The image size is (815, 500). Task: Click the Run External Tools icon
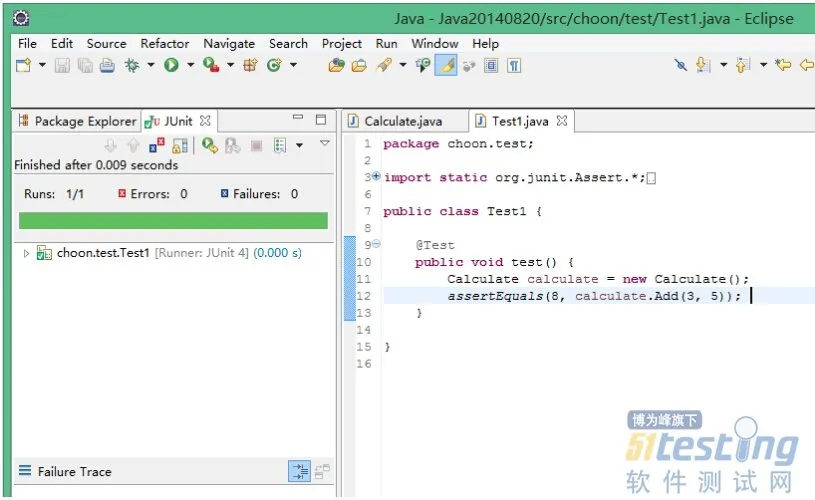pos(211,65)
